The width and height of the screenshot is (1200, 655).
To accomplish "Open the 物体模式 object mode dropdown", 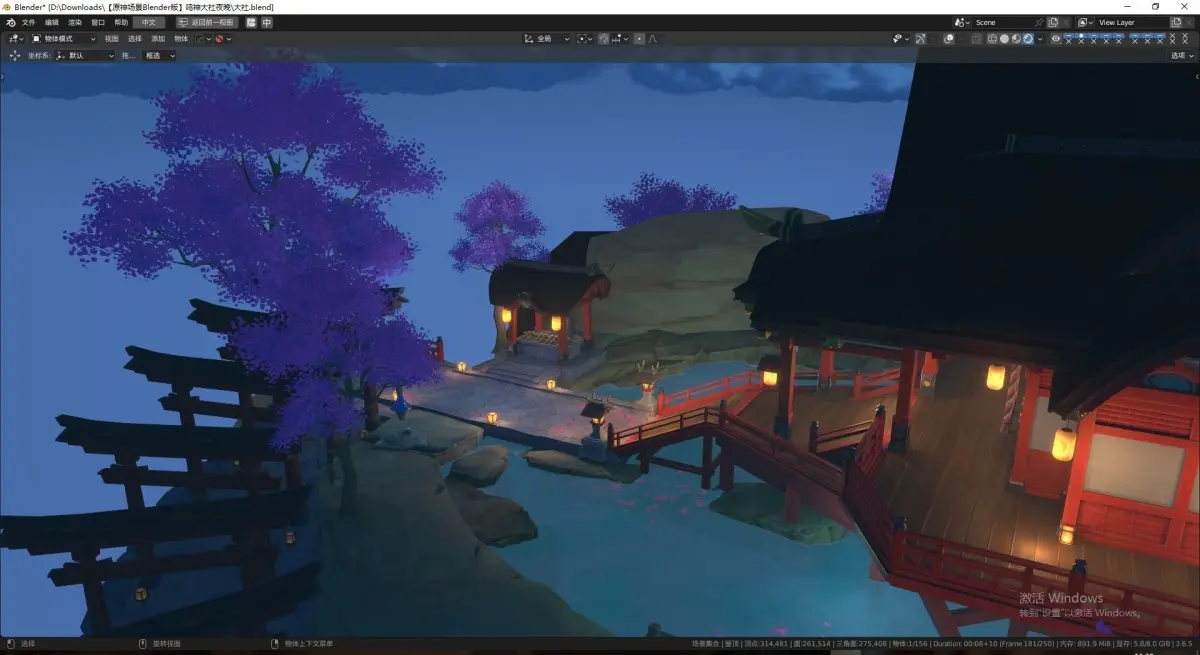I will 62,39.
